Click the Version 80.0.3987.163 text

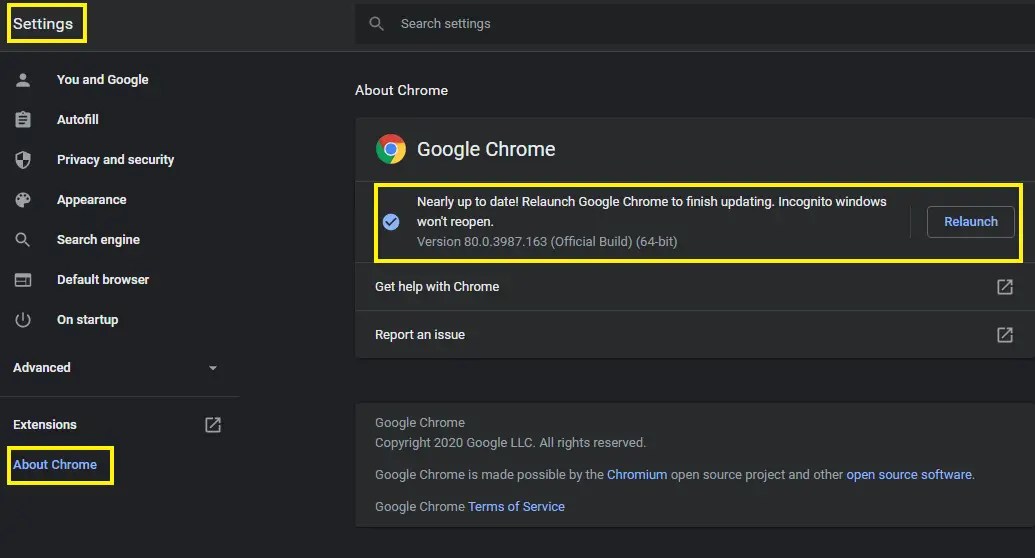click(x=547, y=242)
